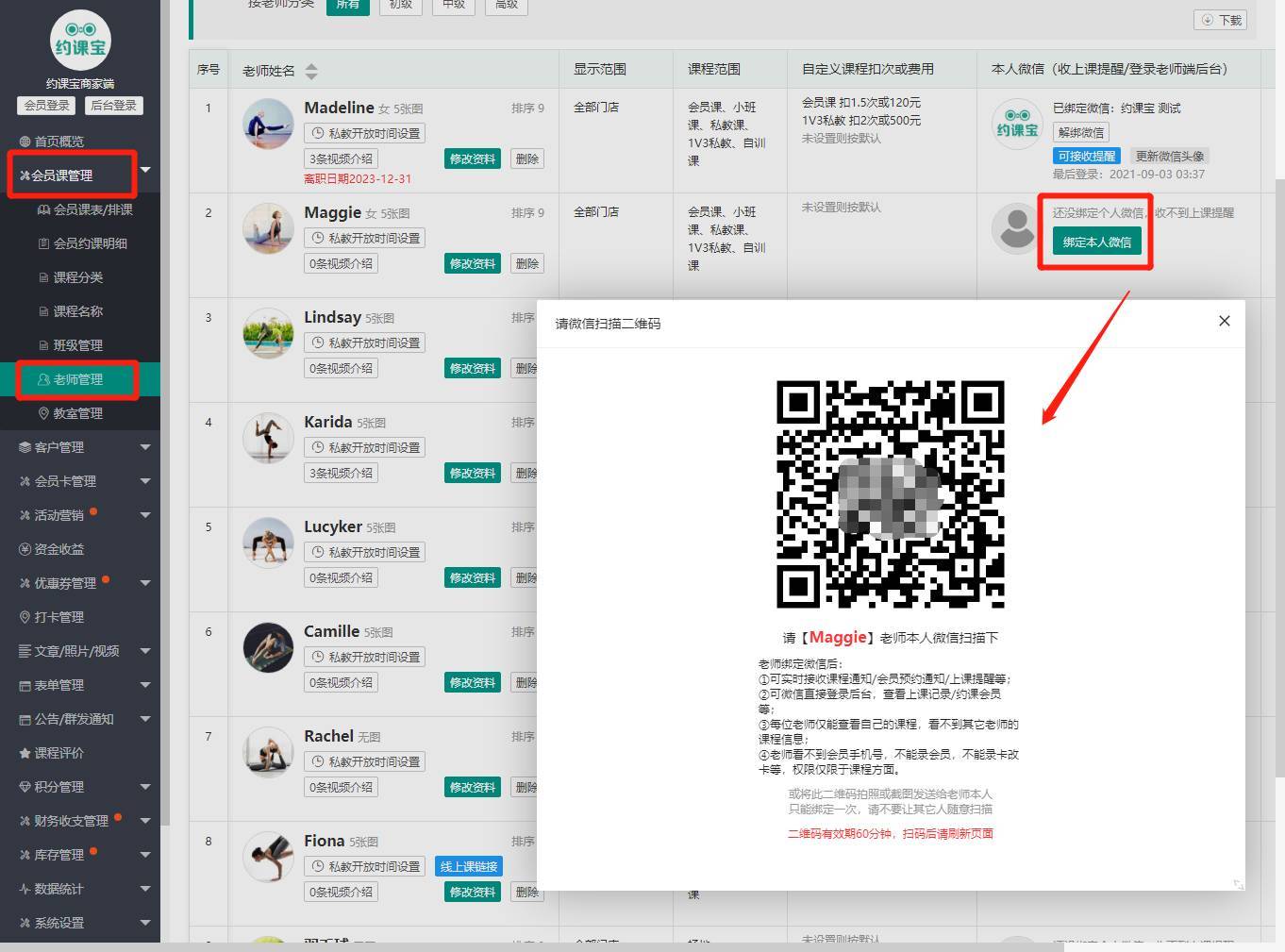
Task: Click 删除 for Madeline
Action: pyautogui.click(x=527, y=159)
